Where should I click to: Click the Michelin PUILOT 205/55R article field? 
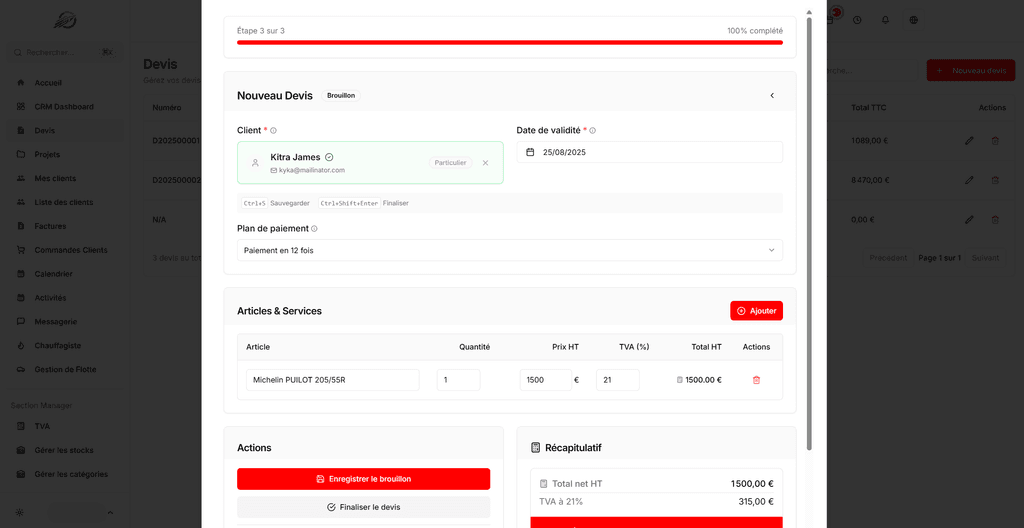pyautogui.click(x=332, y=380)
